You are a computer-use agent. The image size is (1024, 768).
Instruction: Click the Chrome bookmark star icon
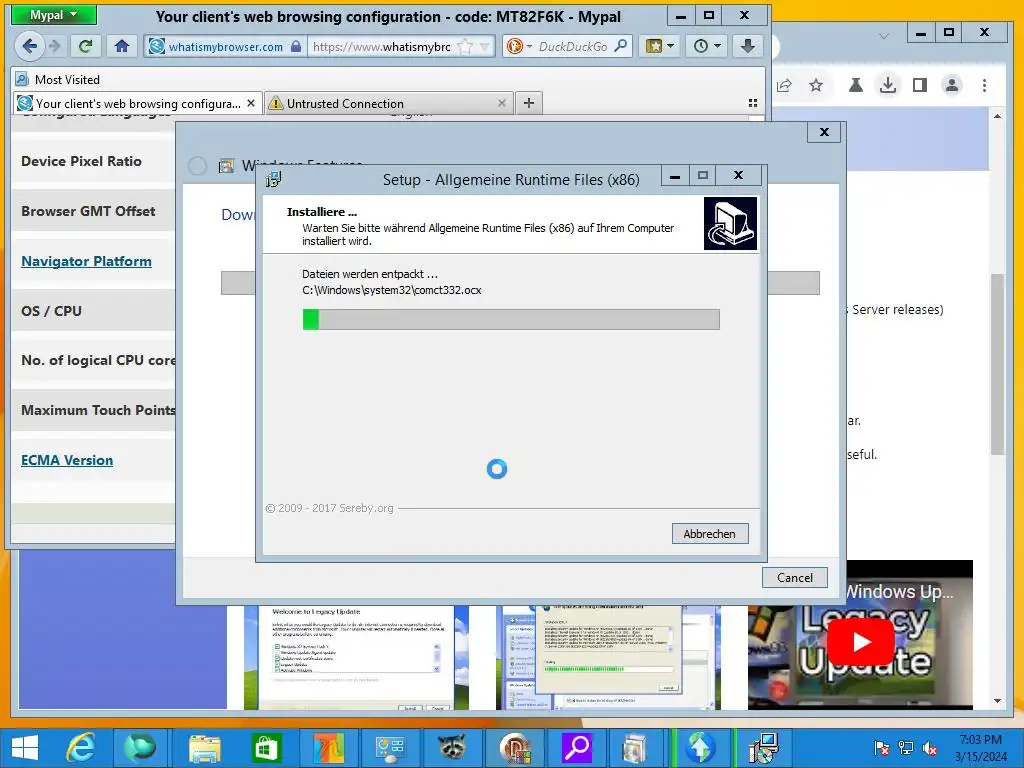[816, 85]
